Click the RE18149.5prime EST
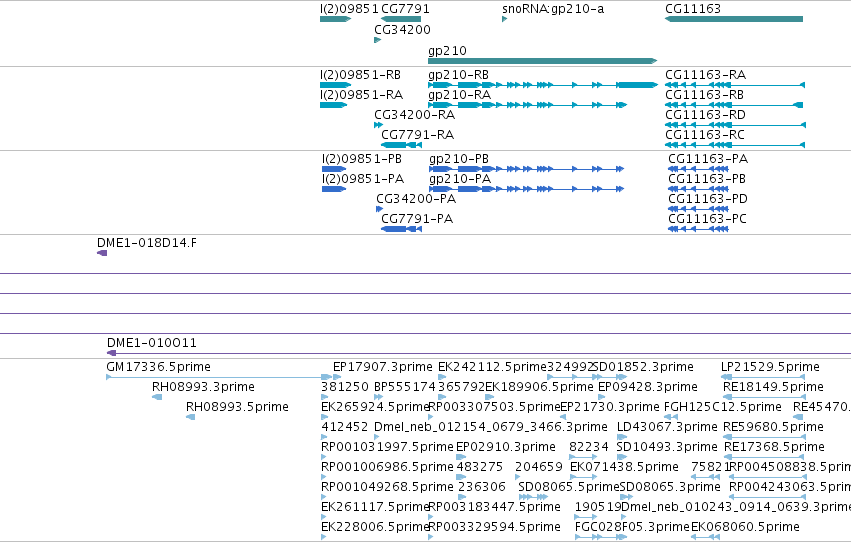 click(x=764, y=397)
